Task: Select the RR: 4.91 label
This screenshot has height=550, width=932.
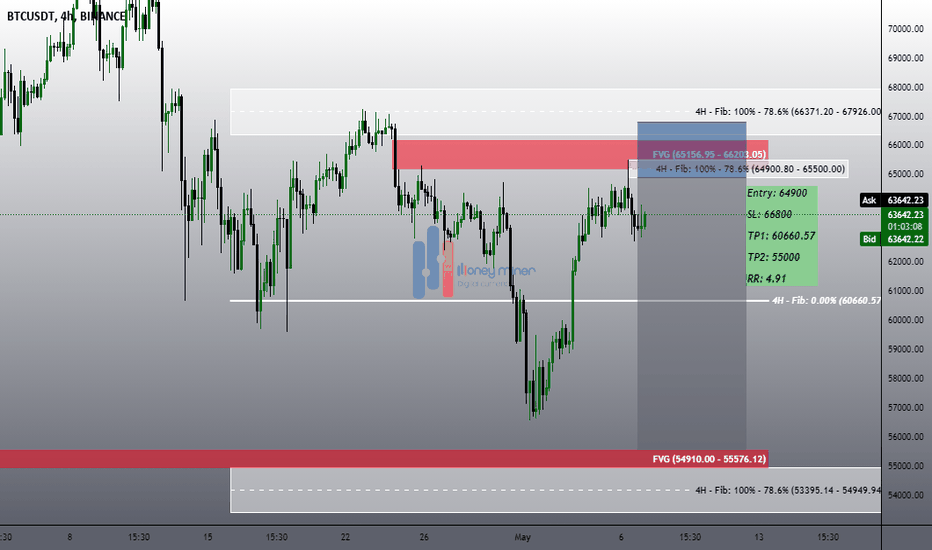Action: [x=767, y=279]
